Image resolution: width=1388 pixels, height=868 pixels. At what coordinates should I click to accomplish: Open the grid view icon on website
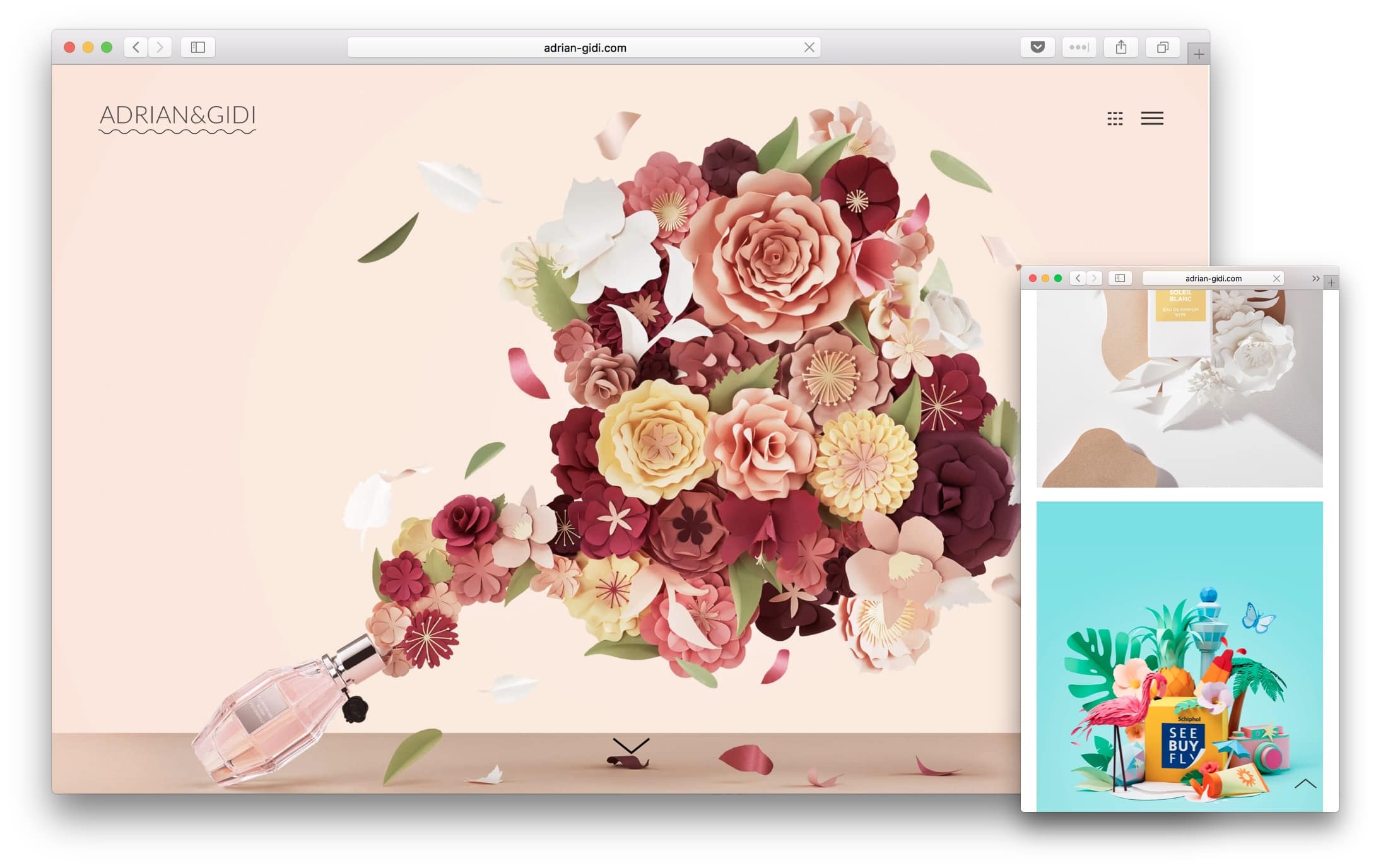(x=1115, y=119)
